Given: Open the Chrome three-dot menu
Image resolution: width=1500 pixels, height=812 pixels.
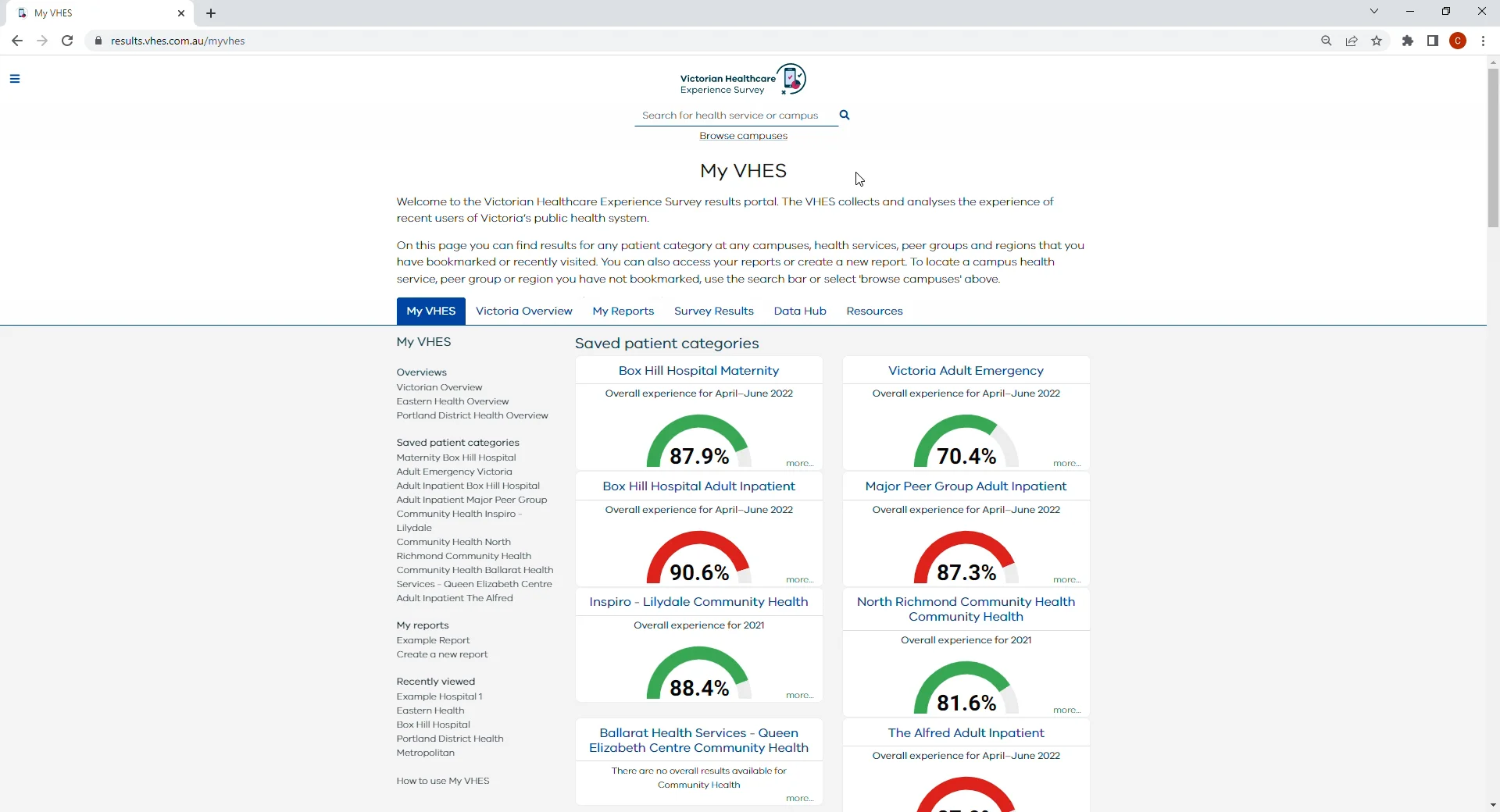Looking at the screenshot, I should point(1483,41).
